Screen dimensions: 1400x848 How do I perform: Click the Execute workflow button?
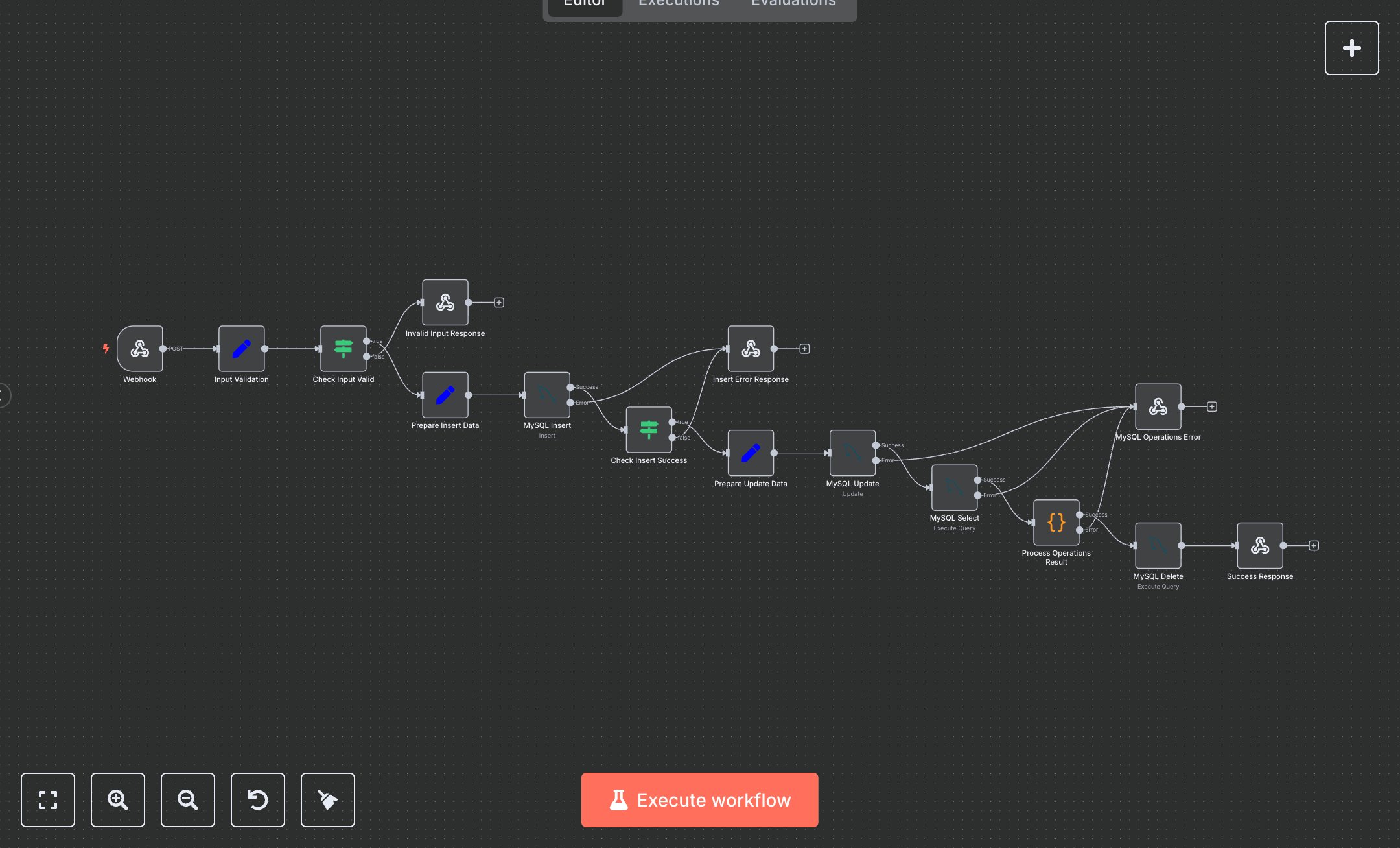pos(699,800)
